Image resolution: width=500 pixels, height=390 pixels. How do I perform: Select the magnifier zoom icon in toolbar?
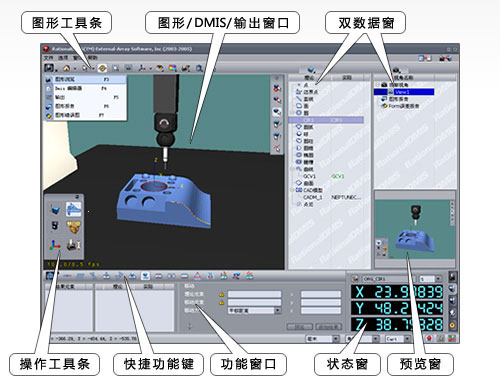click(x=199, y=68)
